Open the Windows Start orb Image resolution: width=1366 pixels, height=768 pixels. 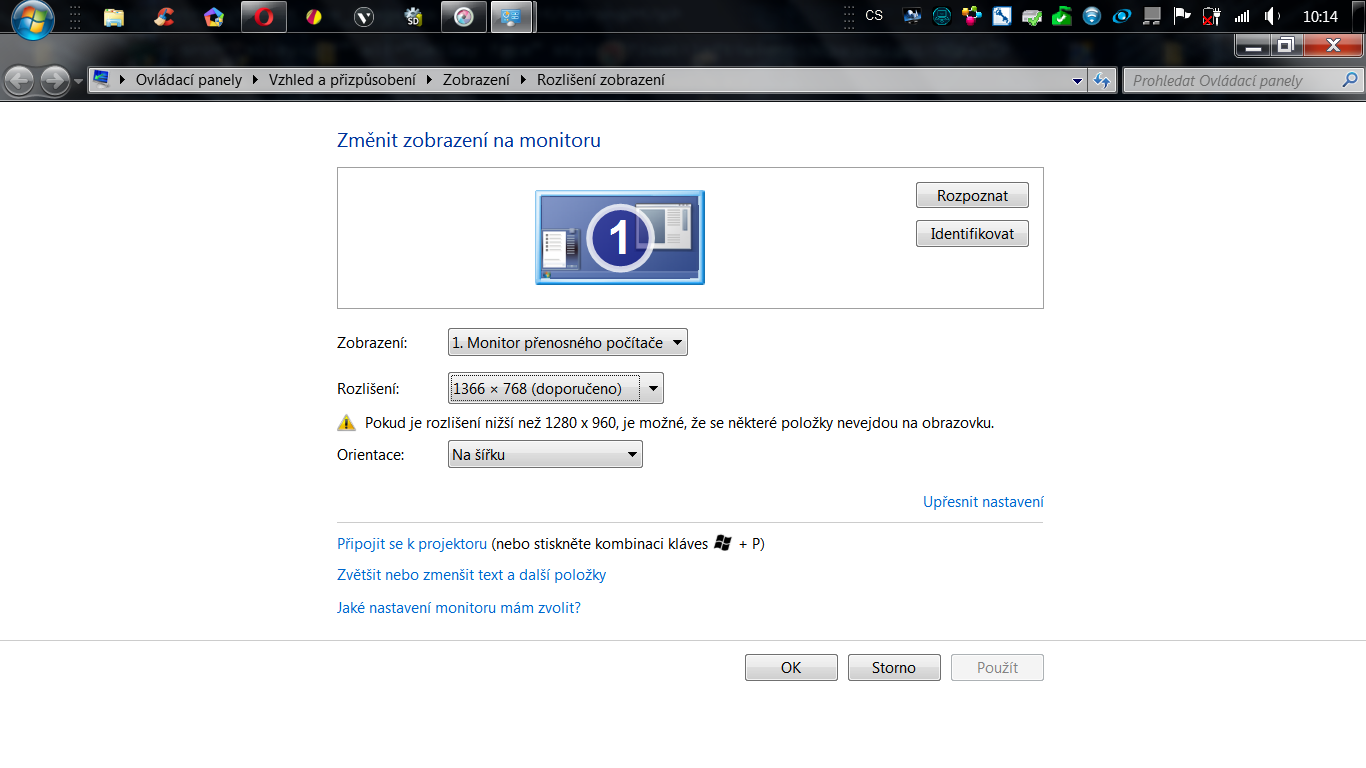32,17
